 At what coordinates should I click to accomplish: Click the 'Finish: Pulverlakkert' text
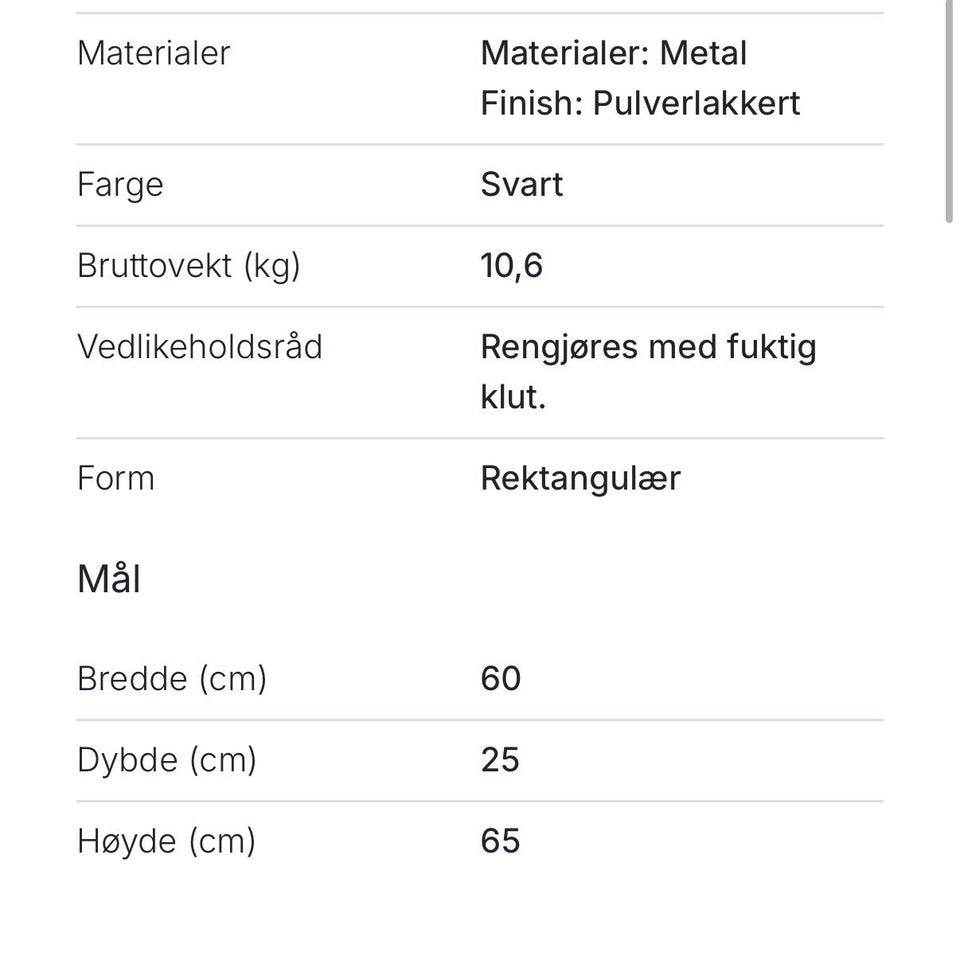pyautogui.click(x=640, y=103)
